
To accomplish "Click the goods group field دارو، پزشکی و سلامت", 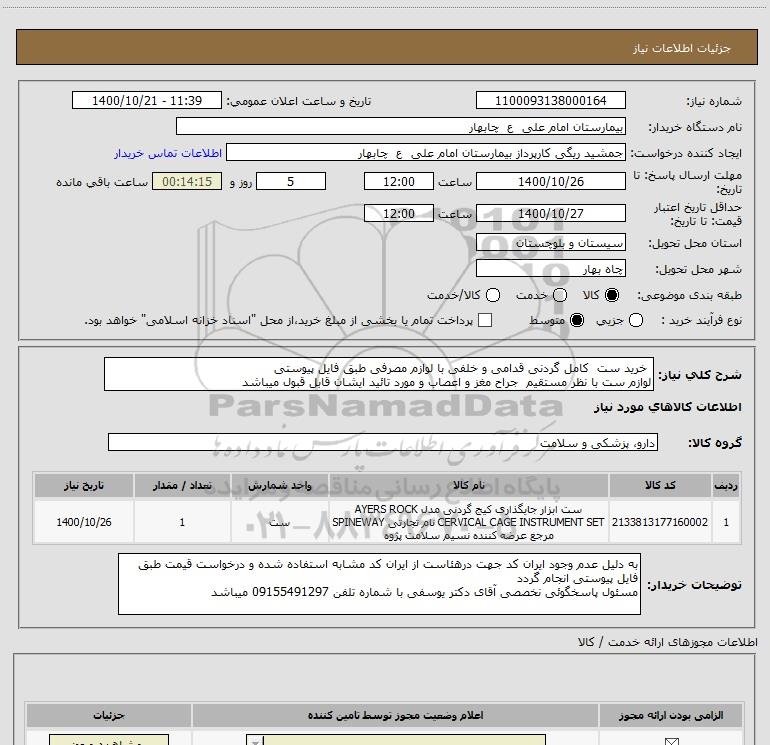I will click(383, 442).
